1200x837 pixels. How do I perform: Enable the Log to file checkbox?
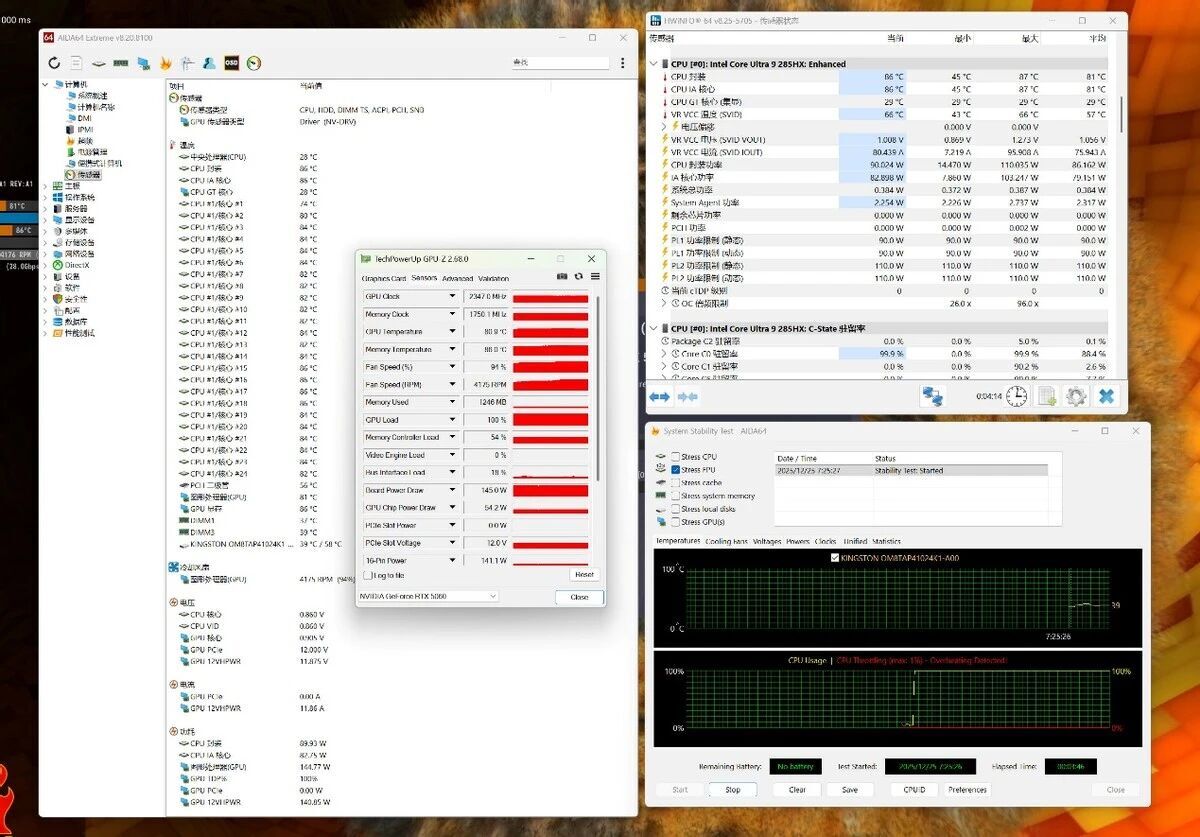(x=367, y=575)
